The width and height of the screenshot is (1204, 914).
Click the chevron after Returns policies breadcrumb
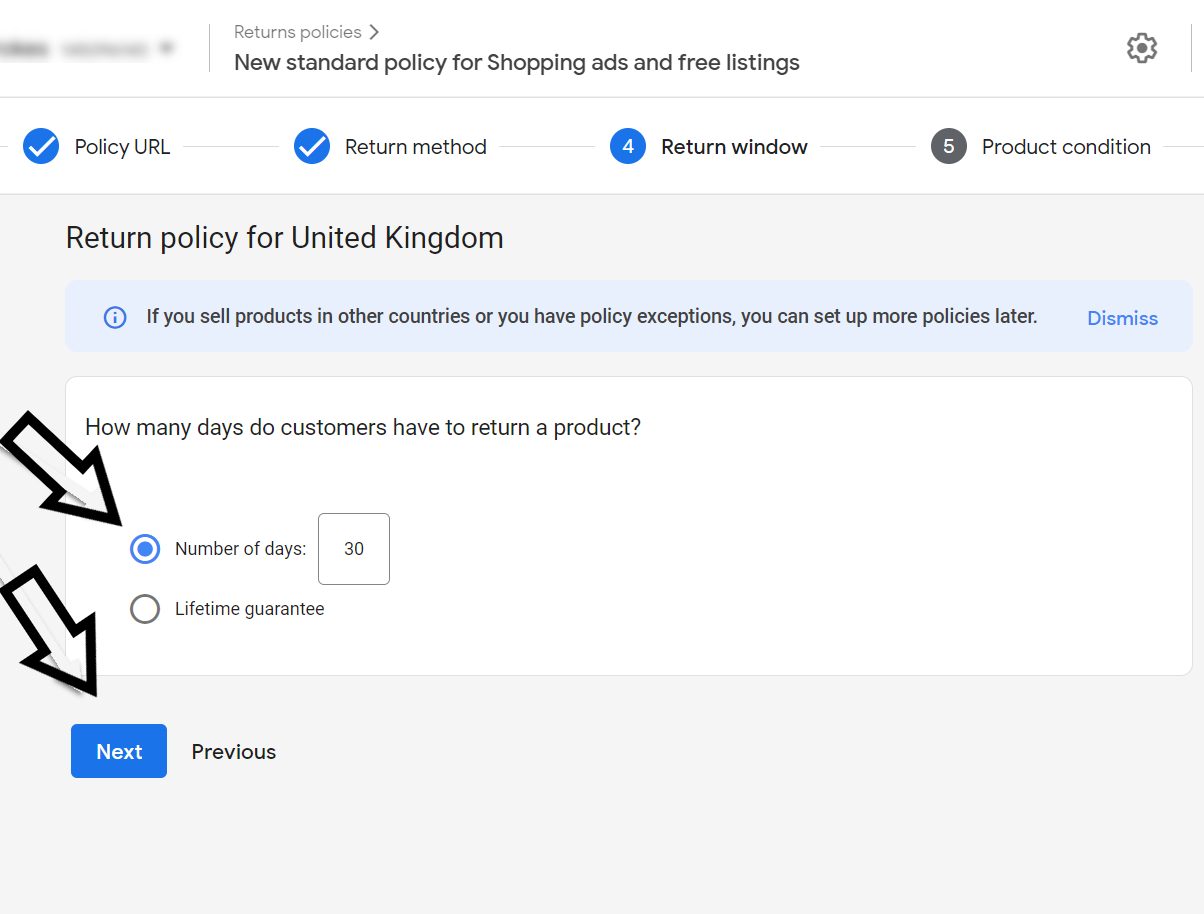[x=374, y=31]
